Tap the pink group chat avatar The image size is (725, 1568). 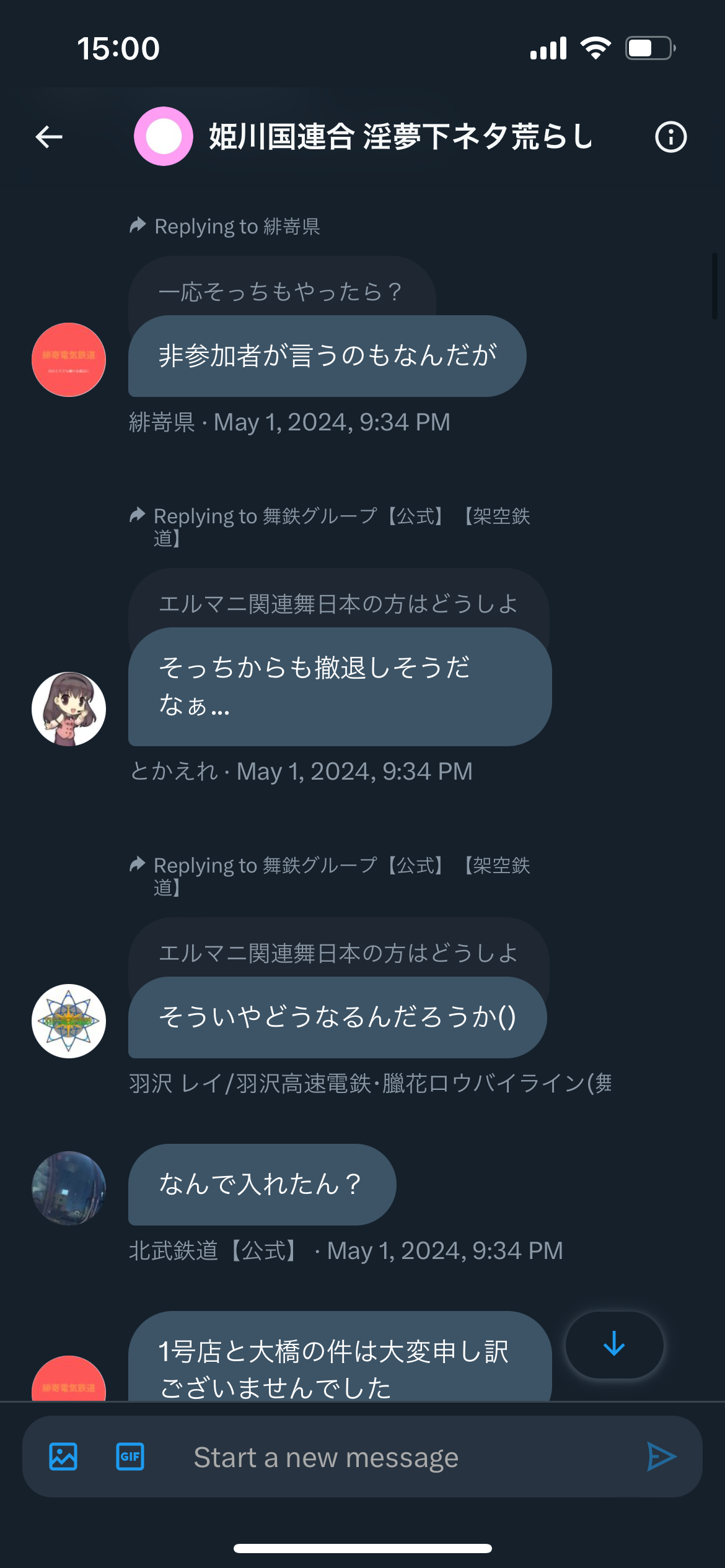pos(164,136)
